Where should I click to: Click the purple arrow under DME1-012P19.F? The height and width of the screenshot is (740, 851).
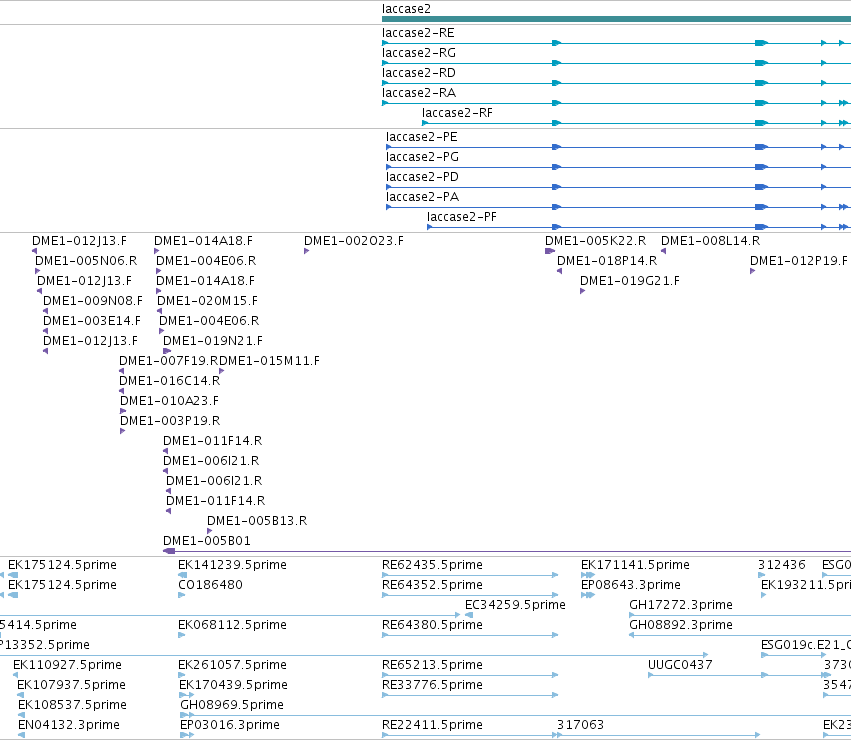click(752, 271)
